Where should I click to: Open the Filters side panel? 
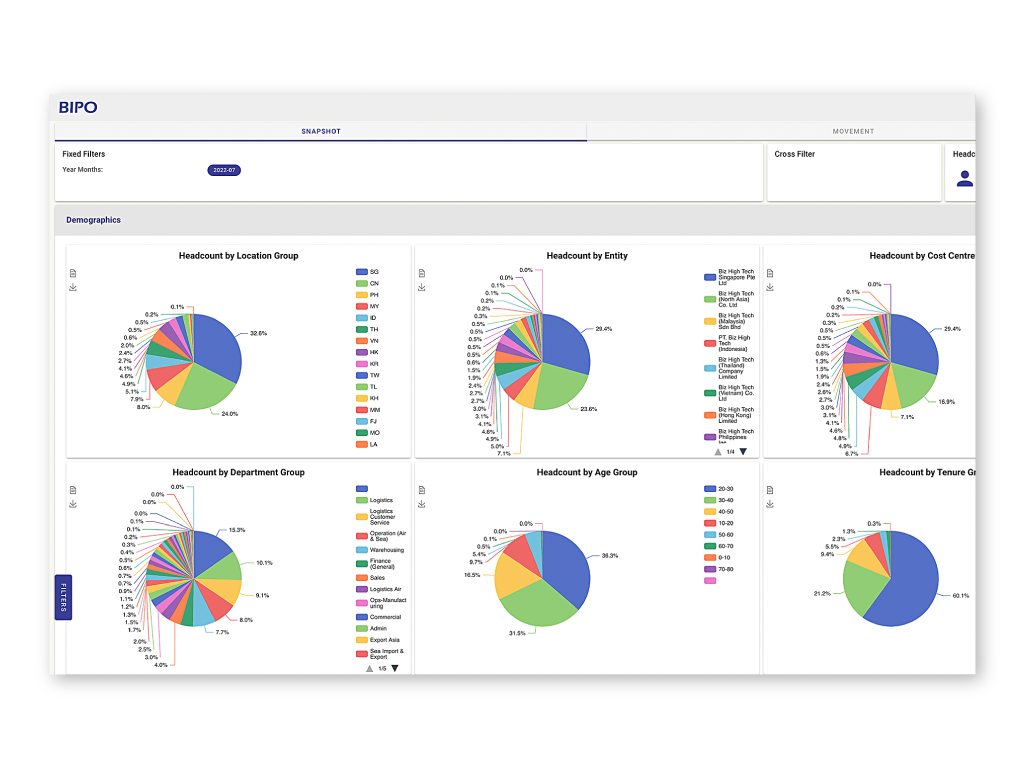click(63, 597)
